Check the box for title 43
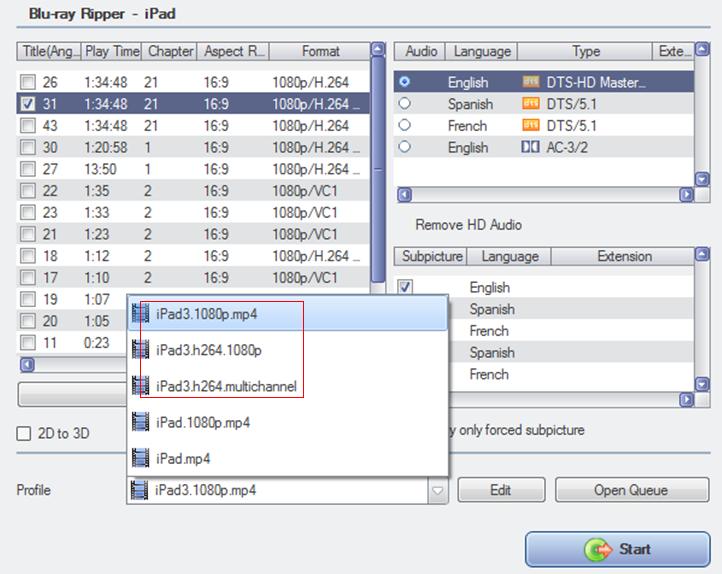Image resolution: width=722 pixels, height=574 pixels. click(28, 125)
